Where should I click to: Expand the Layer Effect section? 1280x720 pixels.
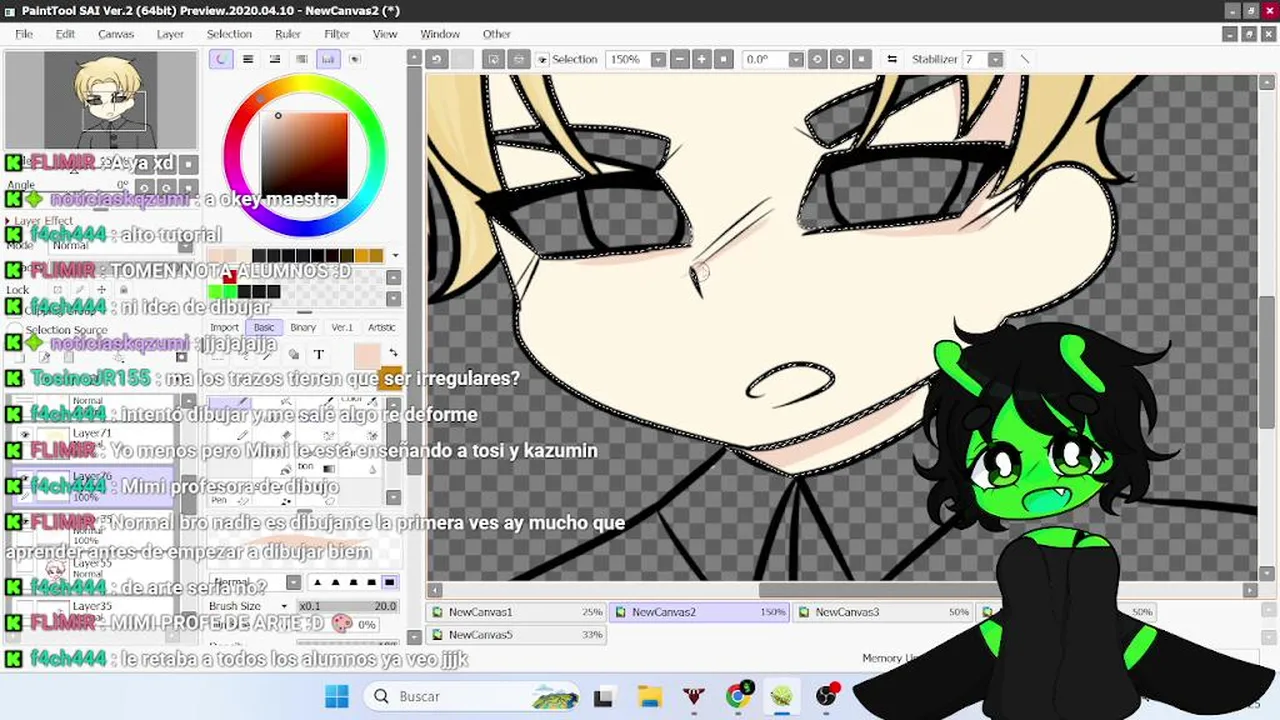tap(40, 221)
